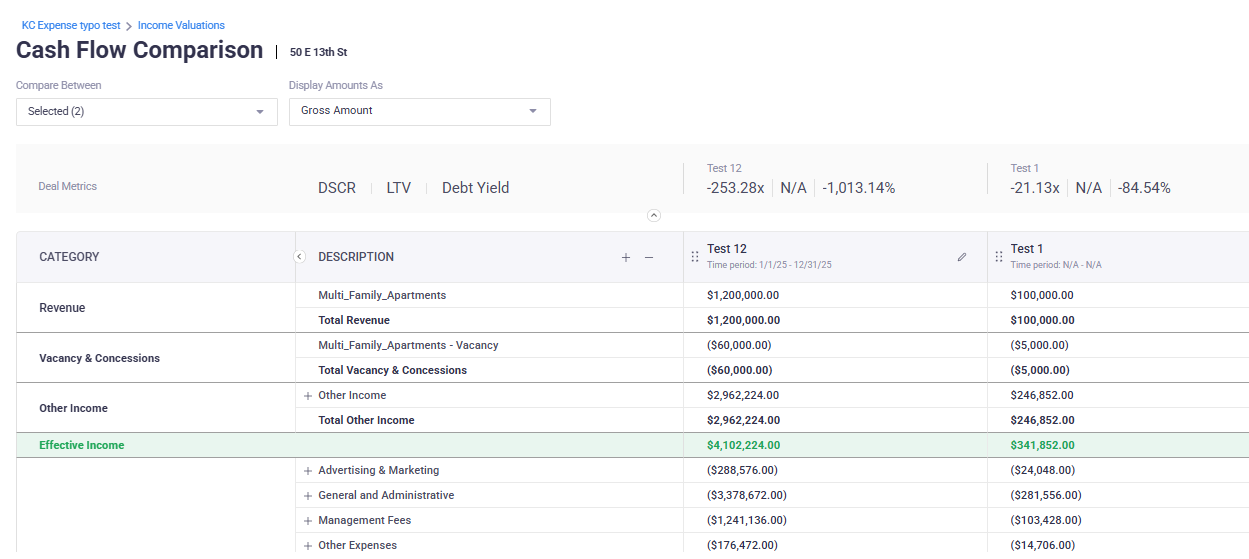Click the 50 E 13th St address
The height and width of the screenshot is (559, 1249).
coord(319,52)
